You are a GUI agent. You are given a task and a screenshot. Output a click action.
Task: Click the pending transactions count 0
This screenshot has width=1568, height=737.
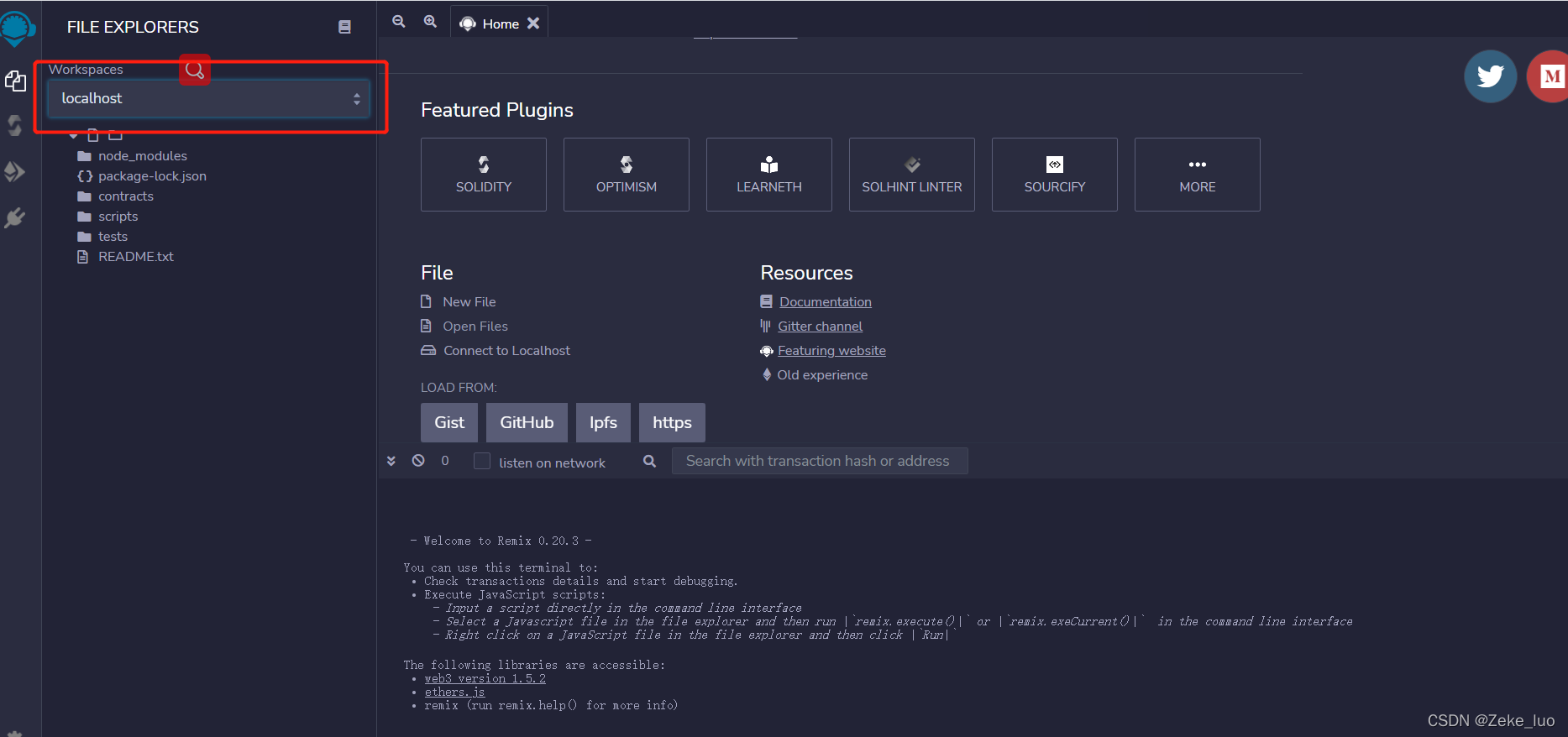[445, 461]
